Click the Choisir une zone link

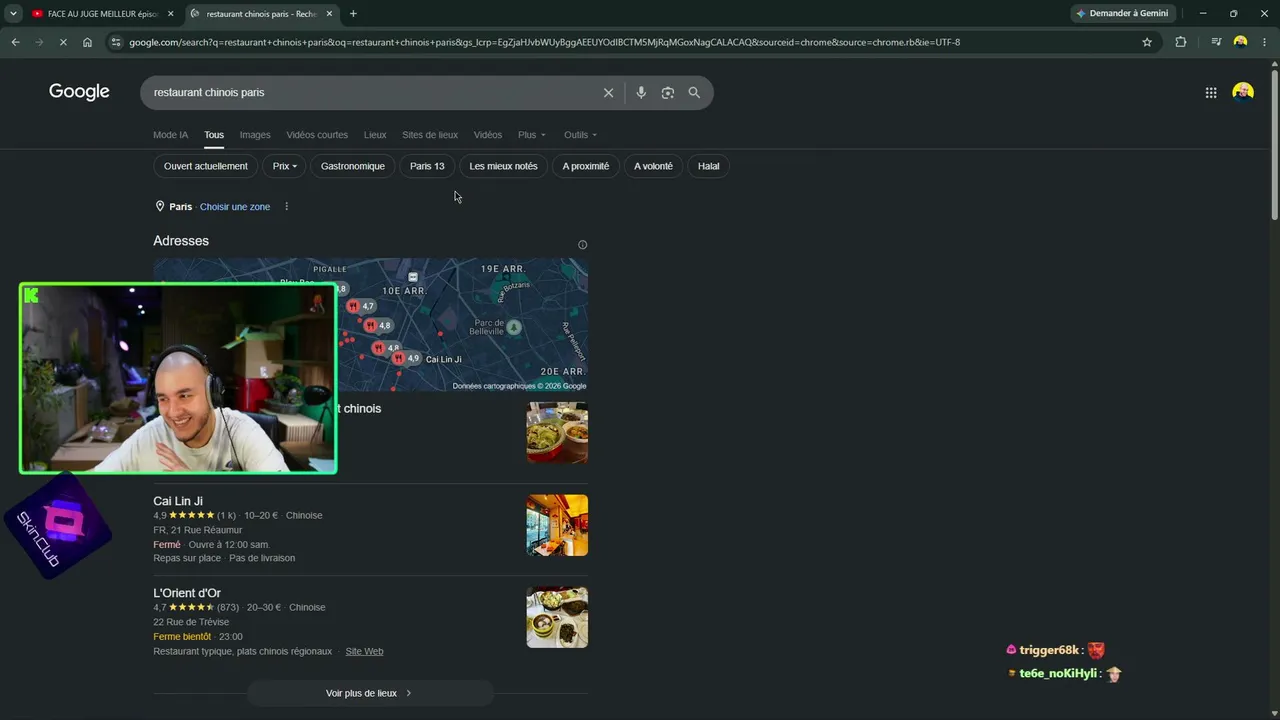235,207
